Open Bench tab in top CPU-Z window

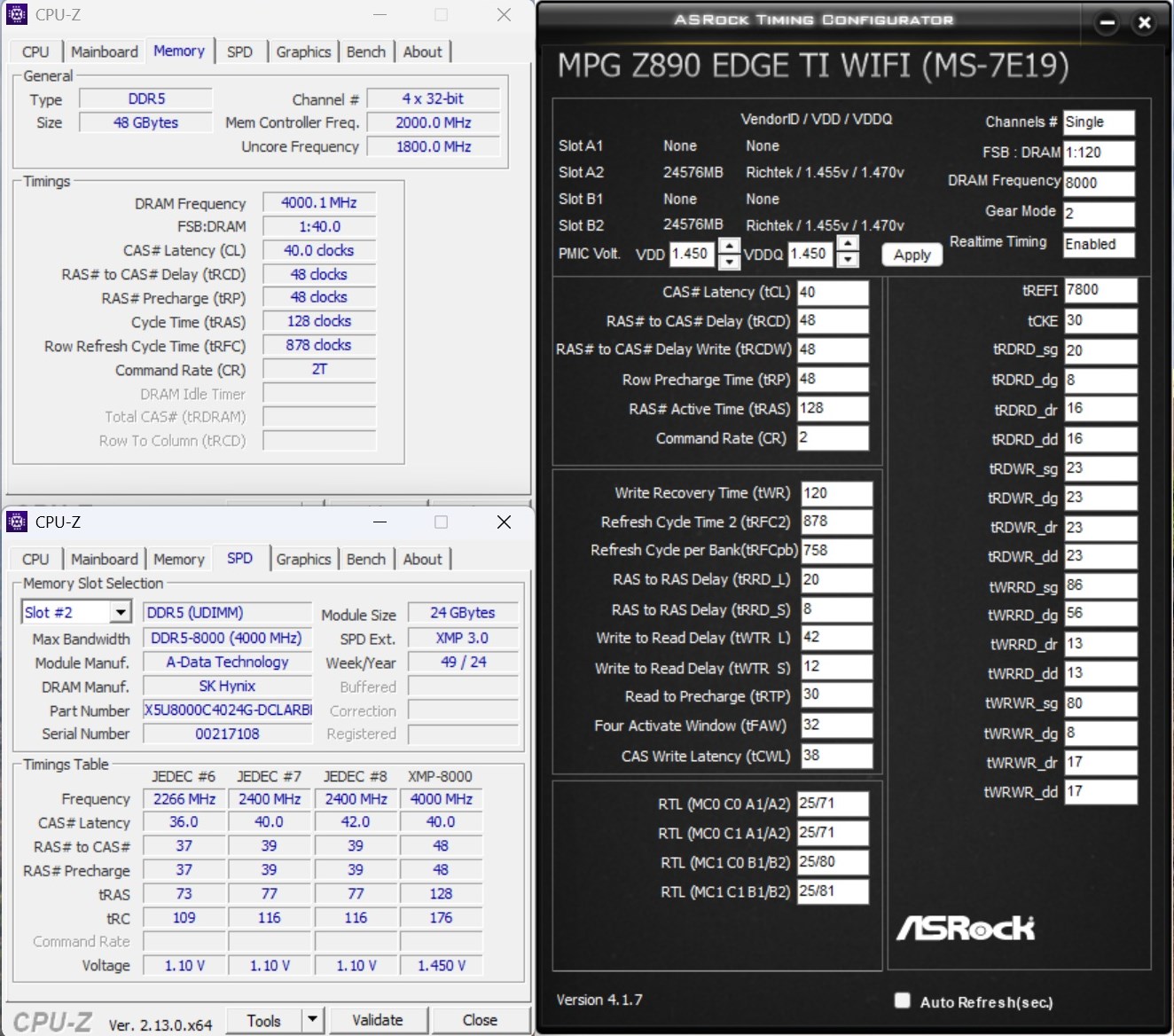pos(366,51)
